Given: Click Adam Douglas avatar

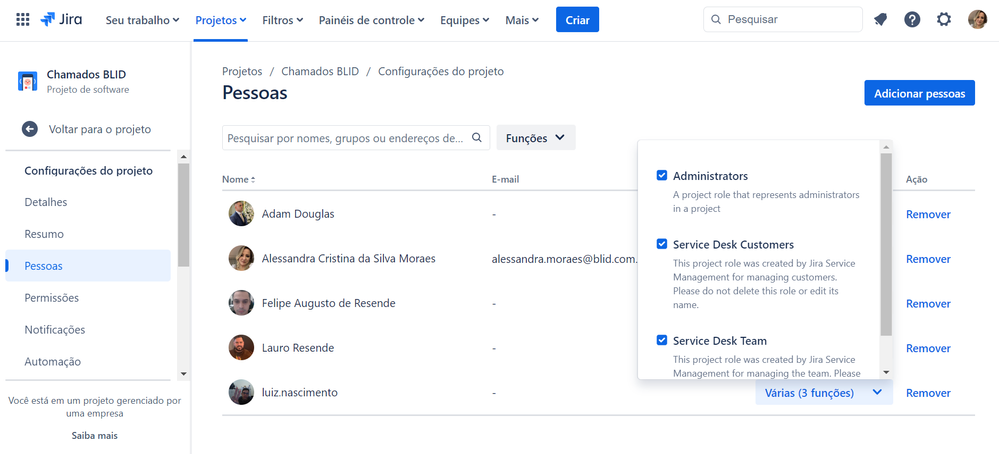Looking at the screenshot, I should (241, 214).
